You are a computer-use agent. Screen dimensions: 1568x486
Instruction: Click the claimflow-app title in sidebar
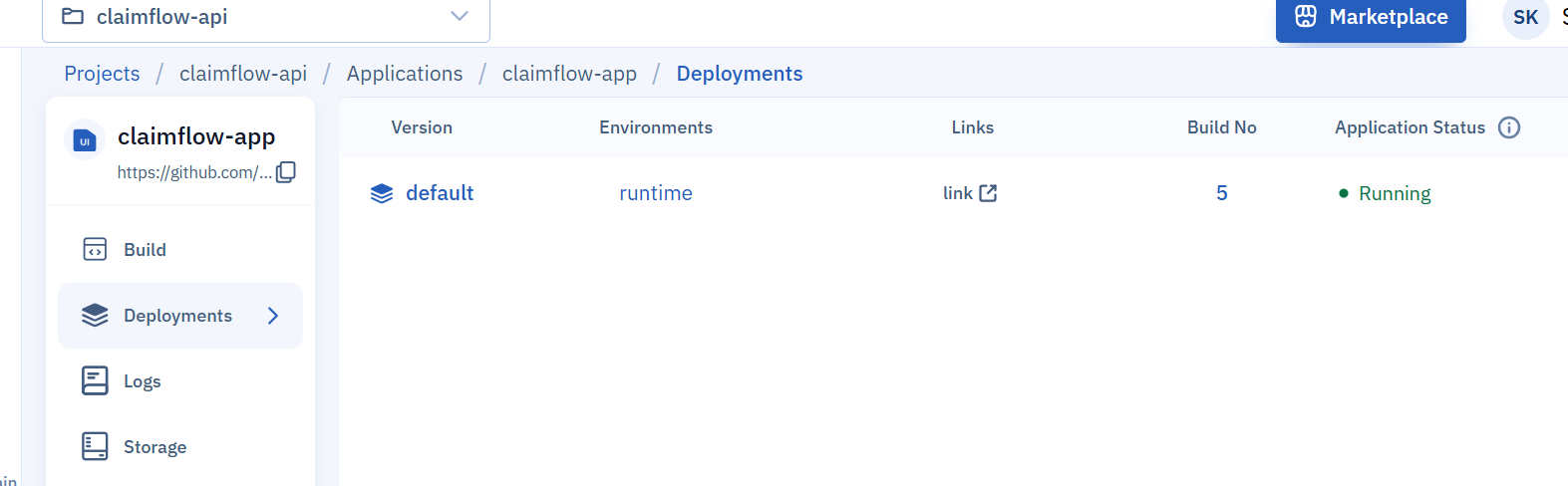click(x=196, y=136)
